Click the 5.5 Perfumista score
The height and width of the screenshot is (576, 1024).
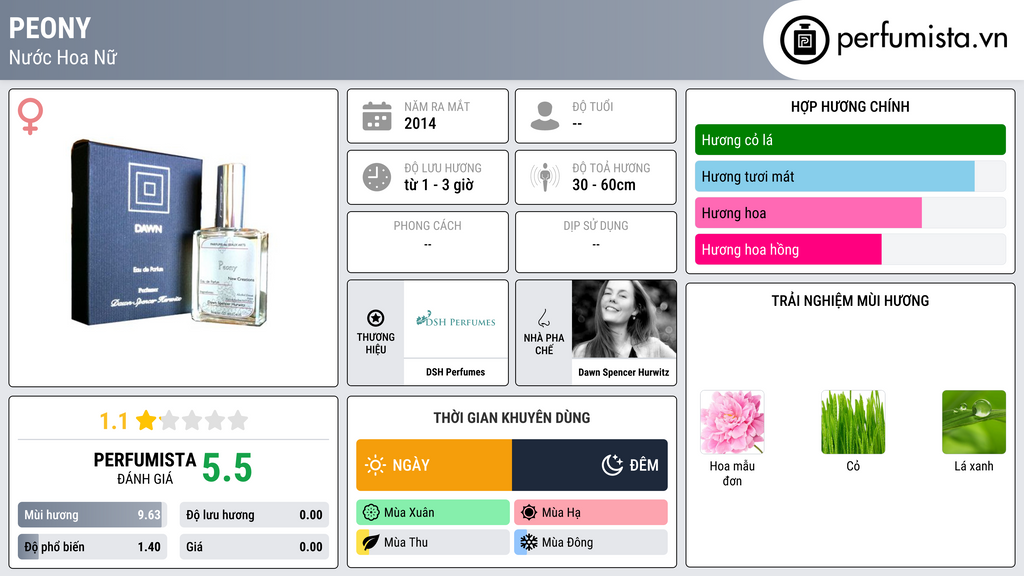coord(227,468)
